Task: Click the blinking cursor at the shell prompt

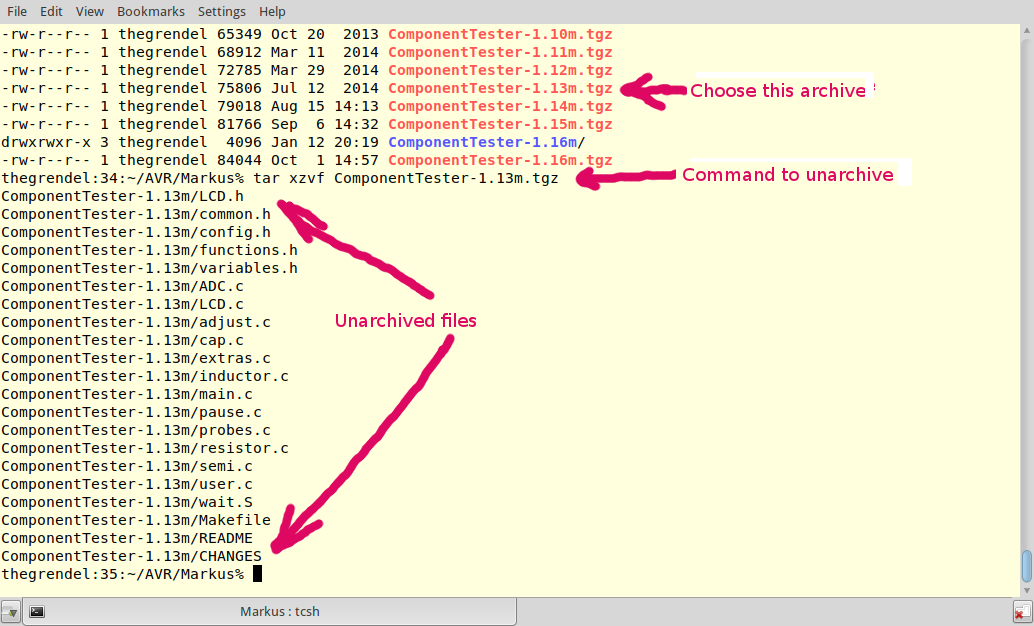Action: (x=258, y=573)
